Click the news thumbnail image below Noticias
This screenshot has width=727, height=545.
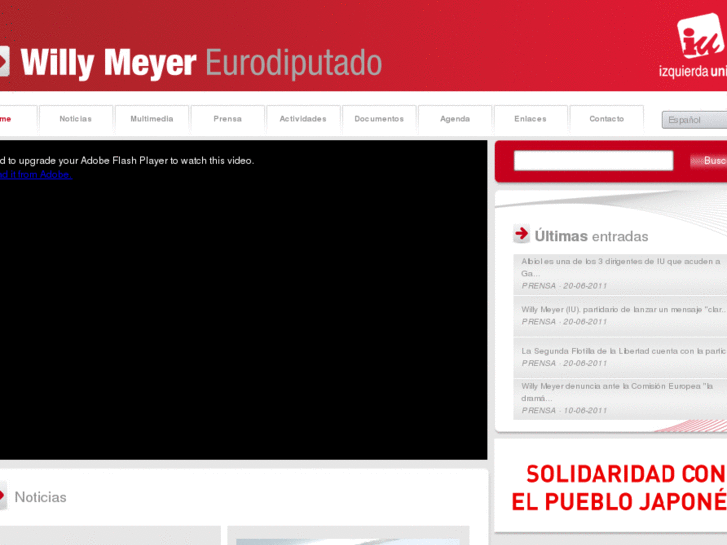(348, 541)
